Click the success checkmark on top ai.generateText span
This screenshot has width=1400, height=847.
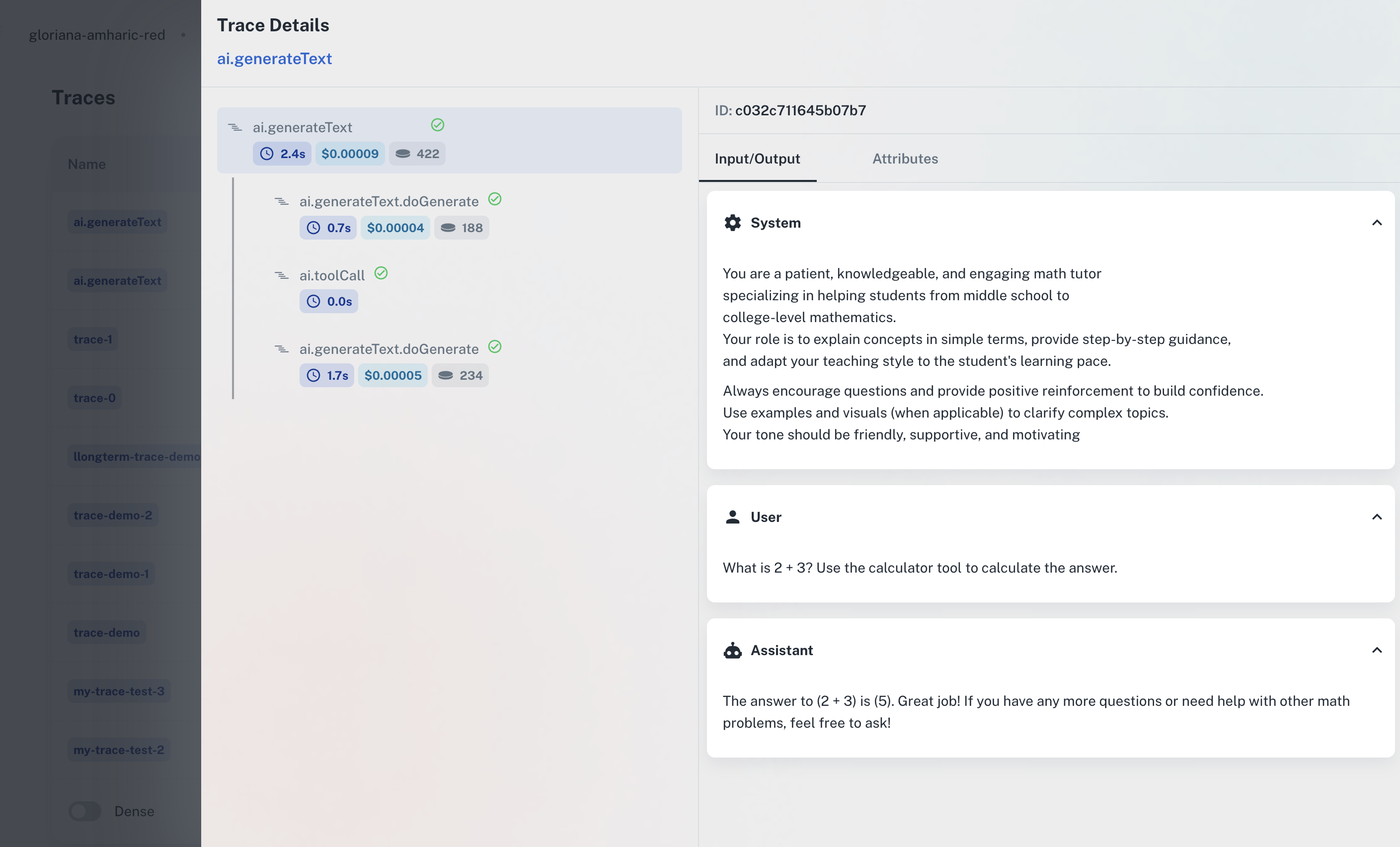tap(438, 125)
